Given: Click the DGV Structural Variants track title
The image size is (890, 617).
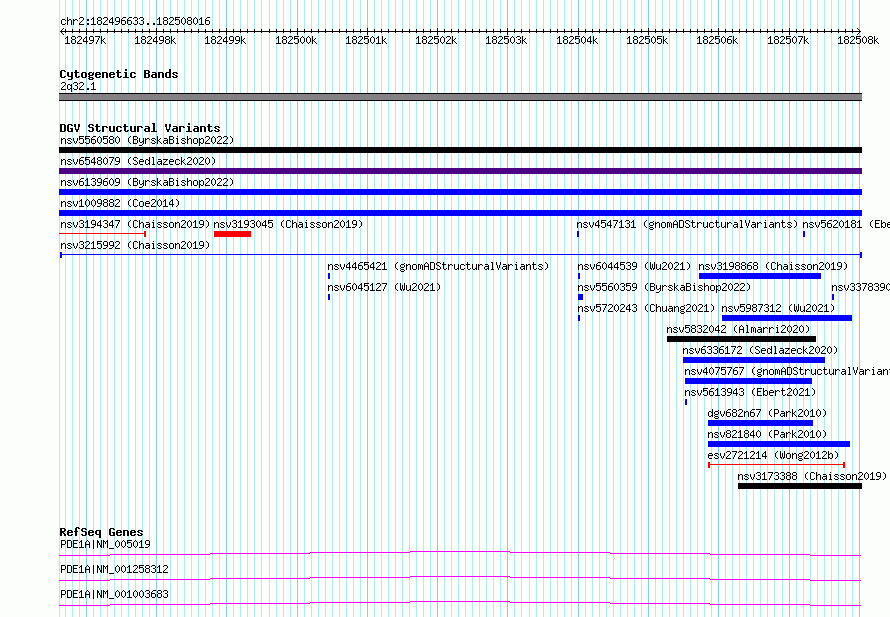Looking at the screenshot, I should tap(140, 128).
